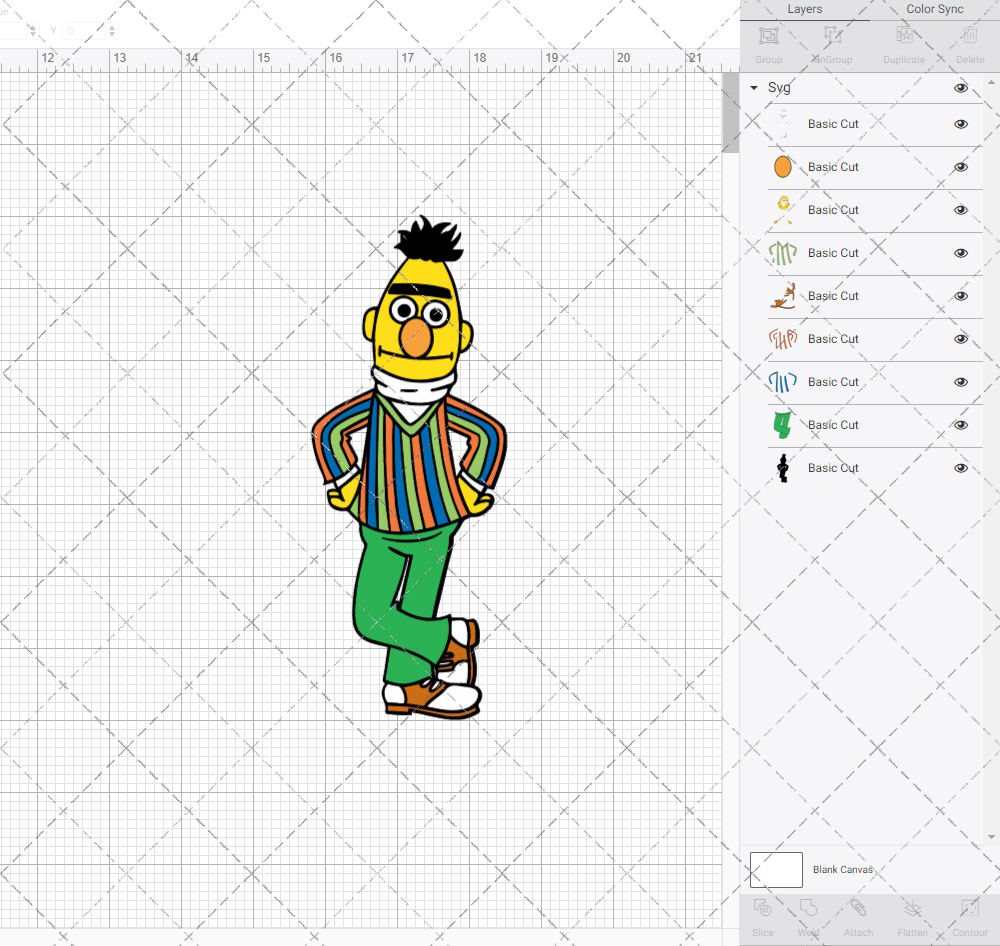Toggle visibility of the orange oval Basic Cut layer
The image size is (1000, 946).
pos(961,166)
